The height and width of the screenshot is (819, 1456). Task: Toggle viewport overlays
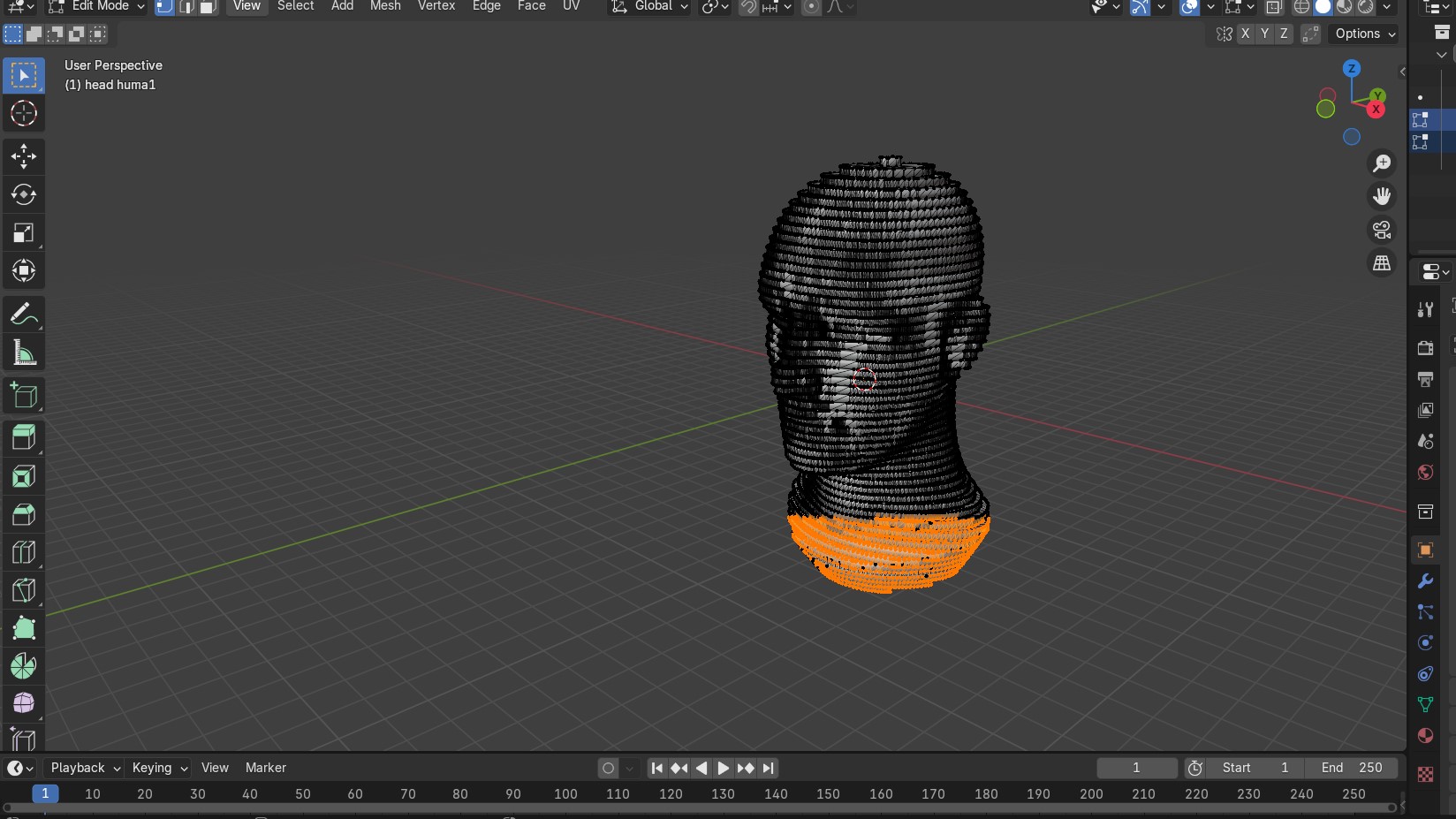point(1190,6)
